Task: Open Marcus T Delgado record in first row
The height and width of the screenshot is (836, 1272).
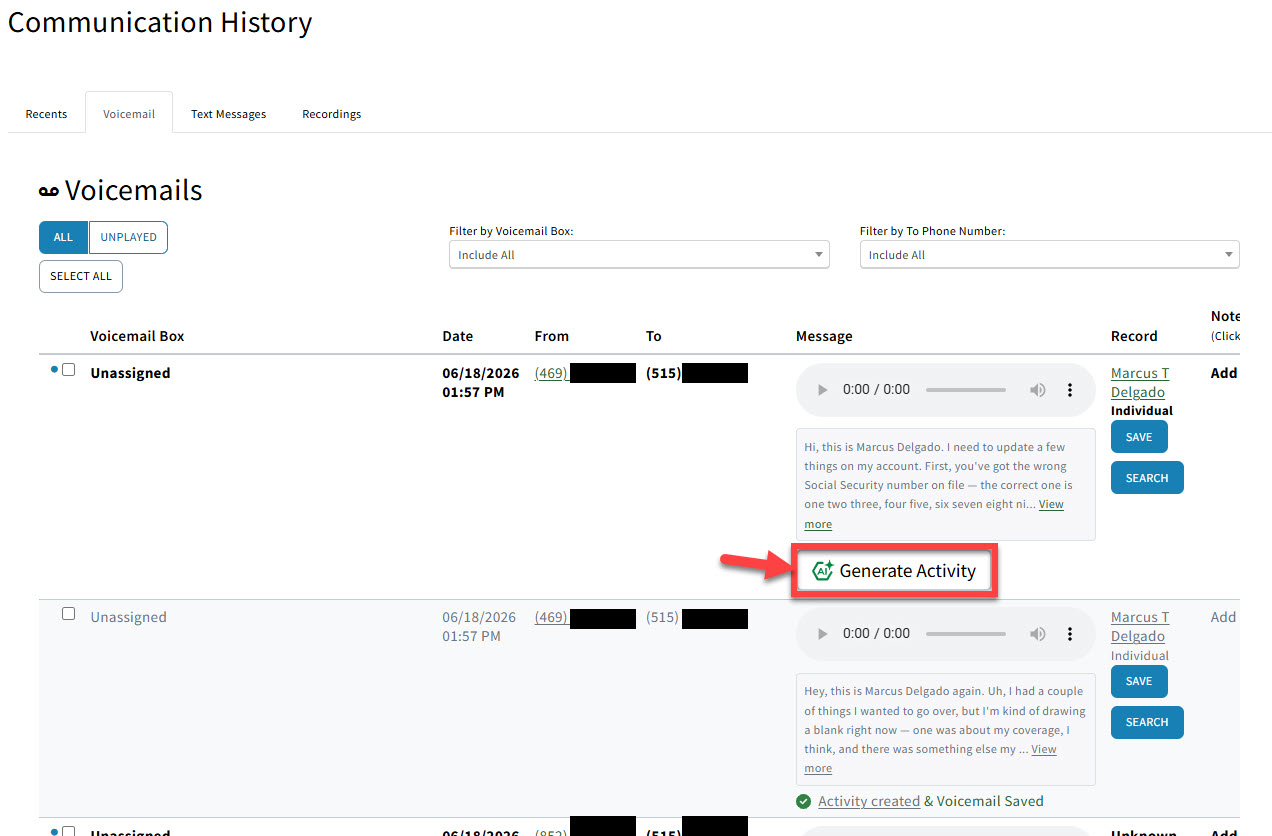Action: (1140, 383)
